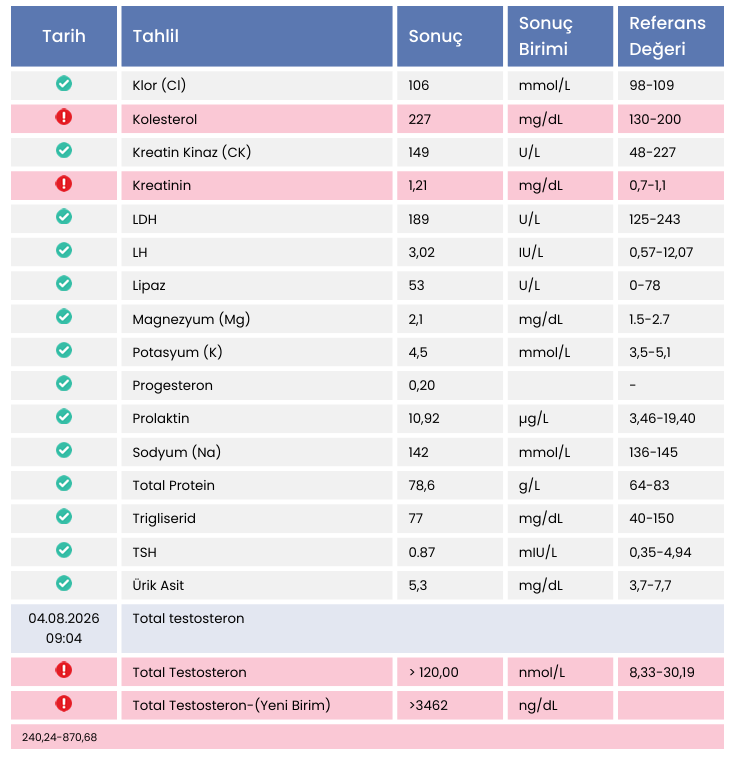The image size is (745, 761).
Task: Click the green checkmark beside Trigliserid
Action: (64, 517)
